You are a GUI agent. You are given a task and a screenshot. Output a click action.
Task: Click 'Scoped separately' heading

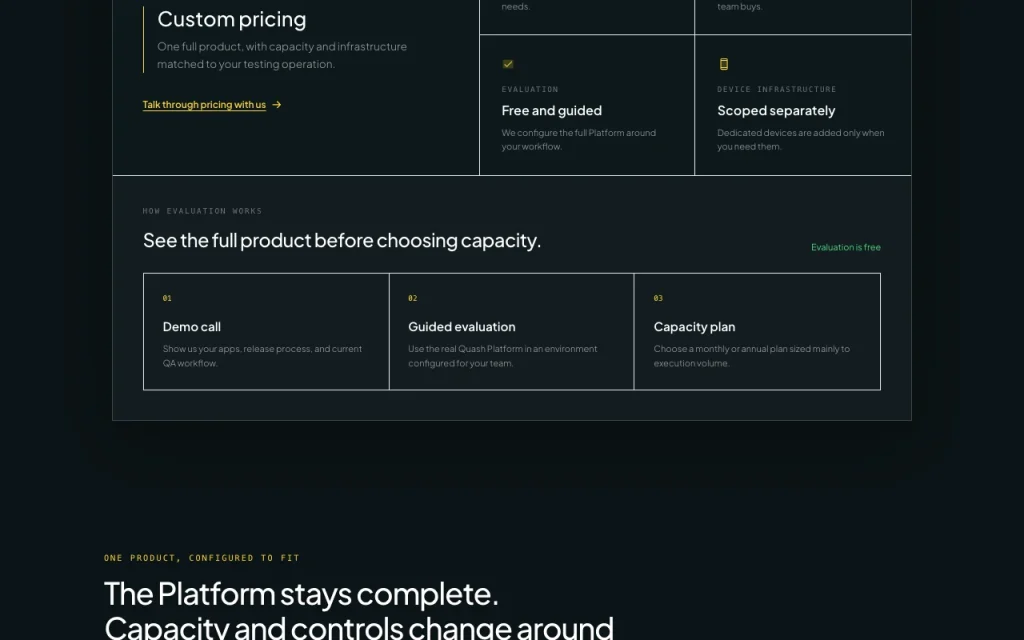[x=776, y=110]
